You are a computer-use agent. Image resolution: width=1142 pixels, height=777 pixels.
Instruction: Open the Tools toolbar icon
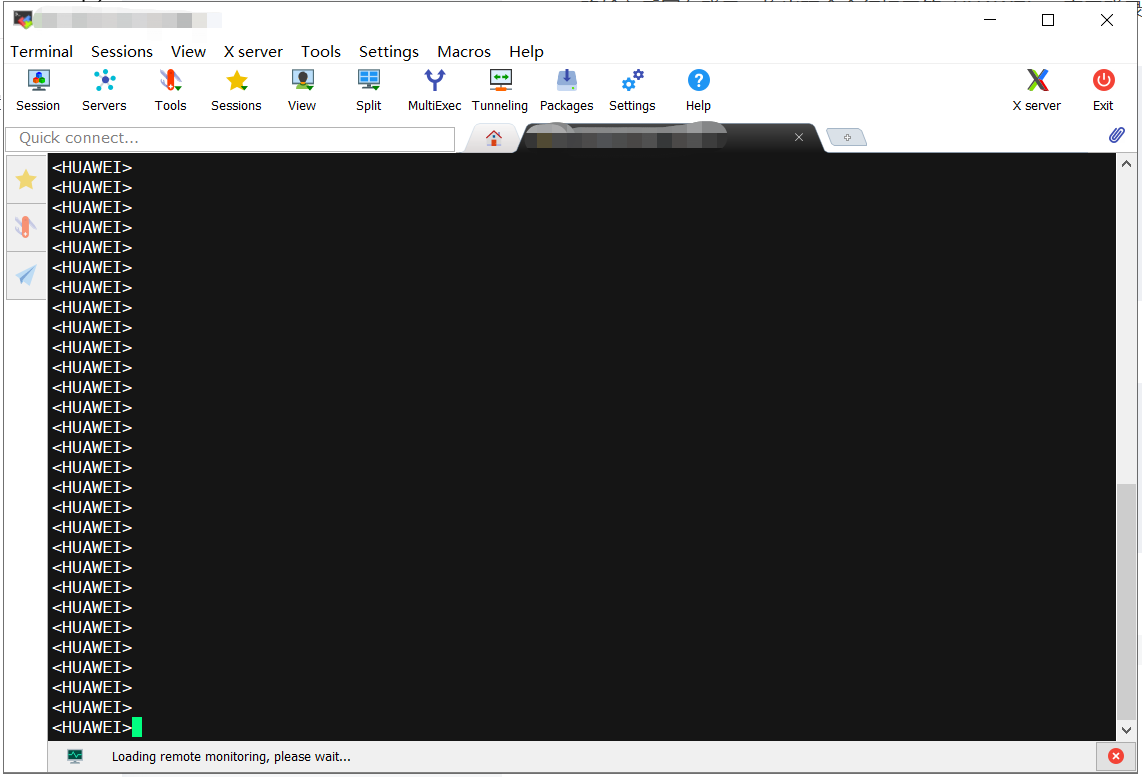[170, 90]
